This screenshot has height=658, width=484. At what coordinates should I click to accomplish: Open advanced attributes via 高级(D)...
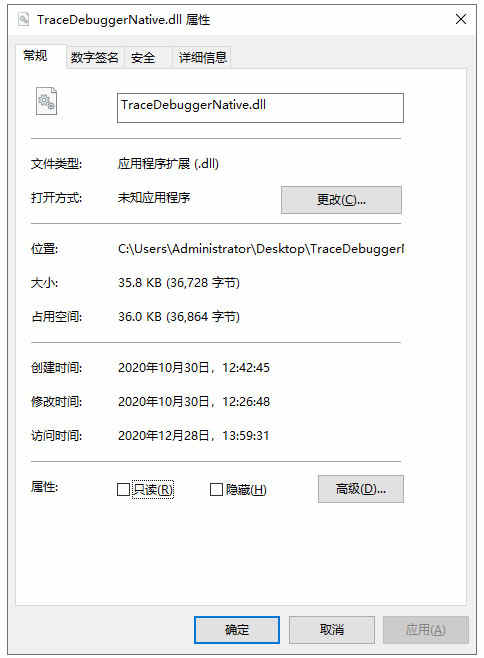(361, 489)
